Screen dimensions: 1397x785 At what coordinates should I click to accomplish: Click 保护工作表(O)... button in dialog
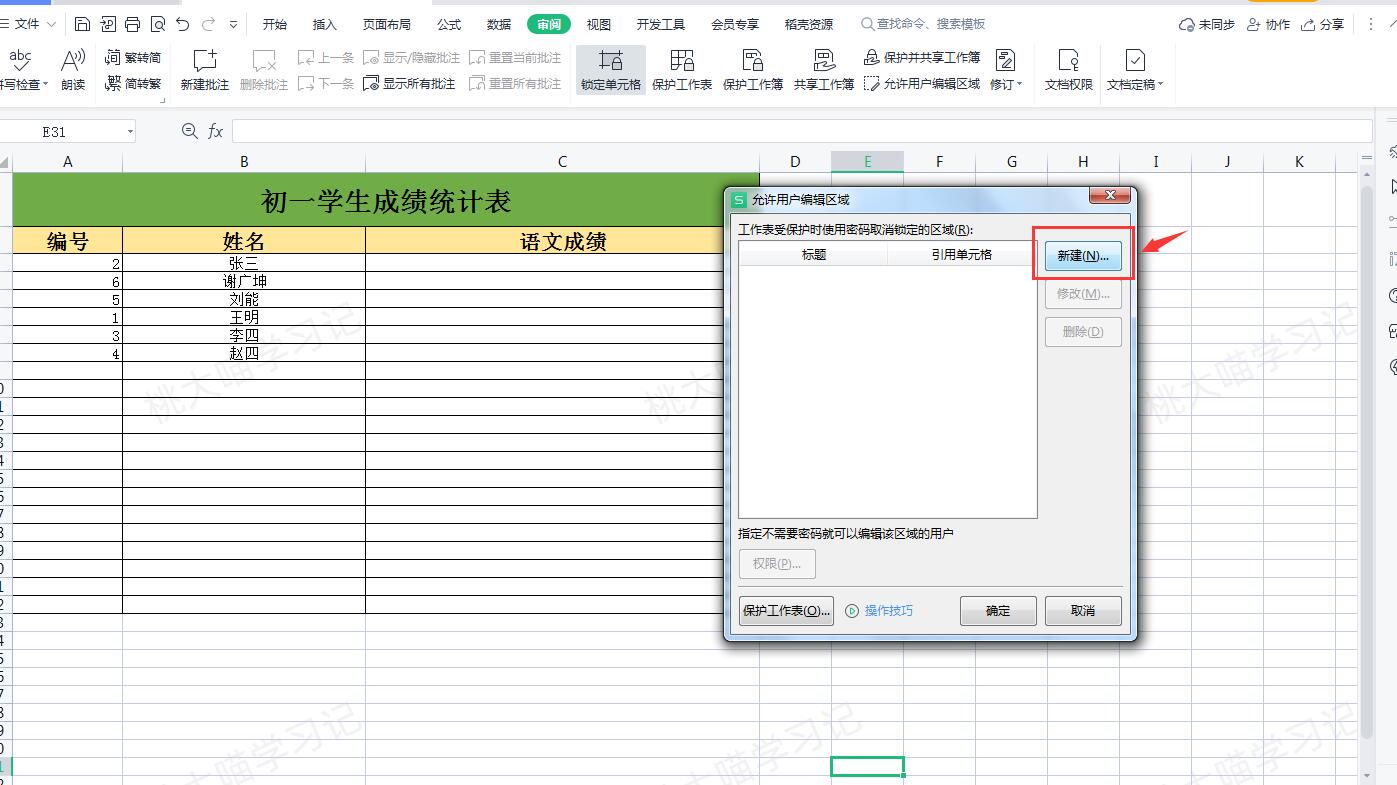pos(786,610)
